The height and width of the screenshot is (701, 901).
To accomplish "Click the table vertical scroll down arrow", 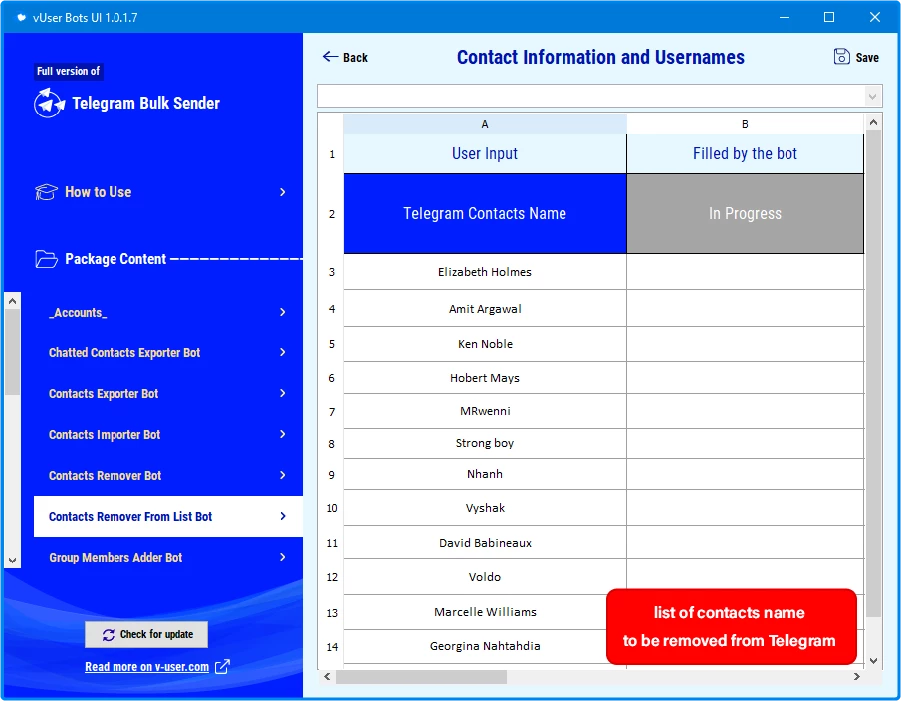I will (x=873, y=661).
